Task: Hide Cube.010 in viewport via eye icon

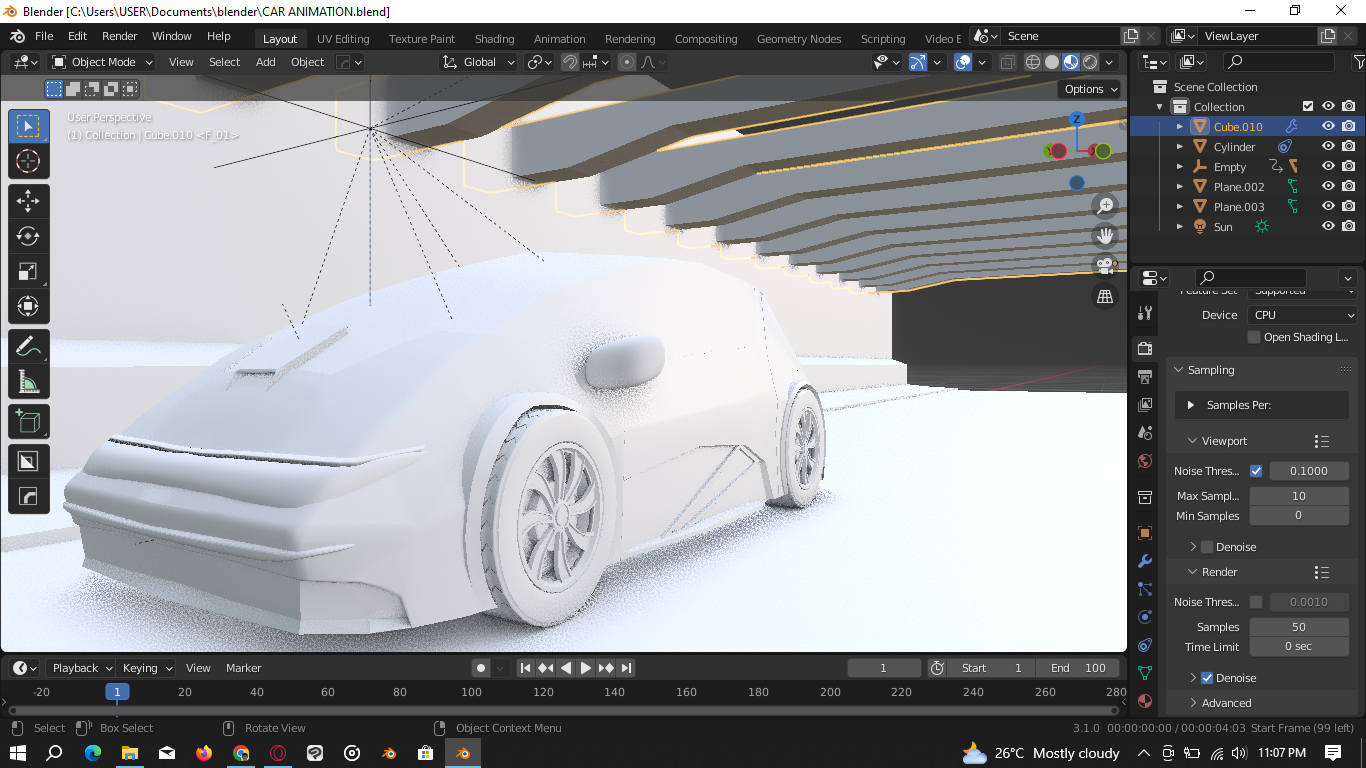Action: (1328, 126)
